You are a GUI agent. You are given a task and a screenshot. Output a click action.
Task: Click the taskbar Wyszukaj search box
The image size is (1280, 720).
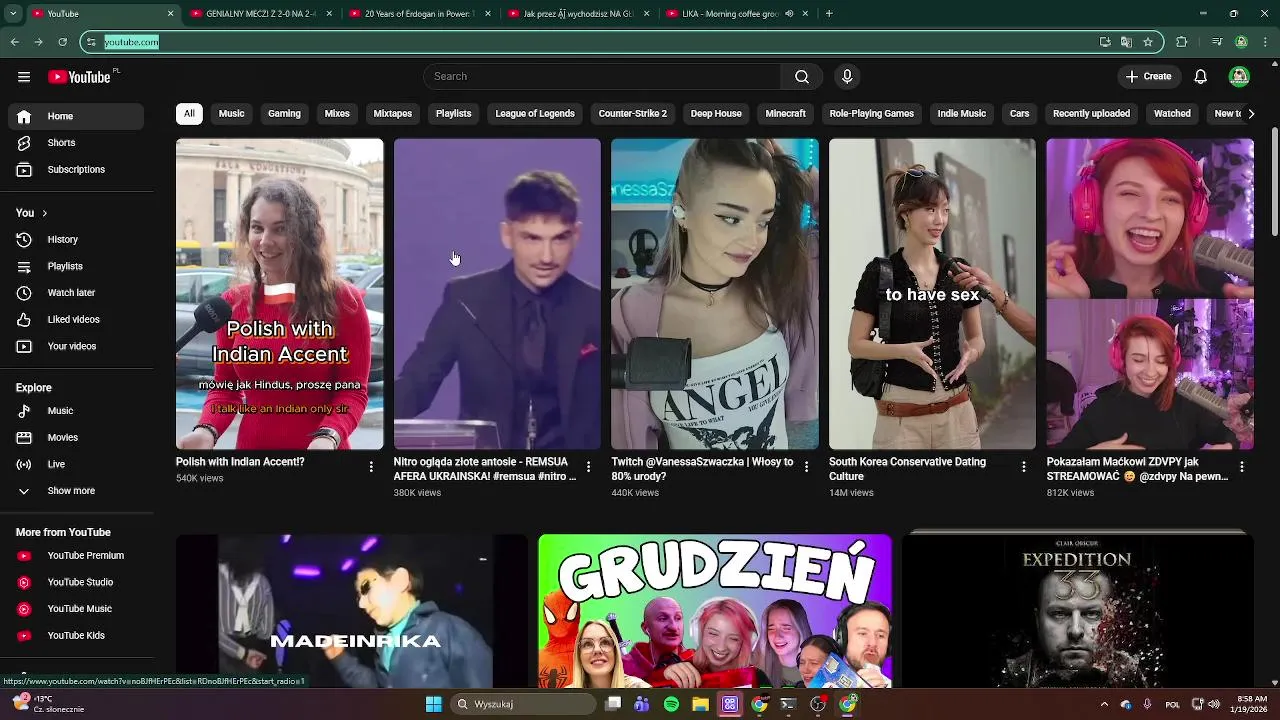[521, 704]
